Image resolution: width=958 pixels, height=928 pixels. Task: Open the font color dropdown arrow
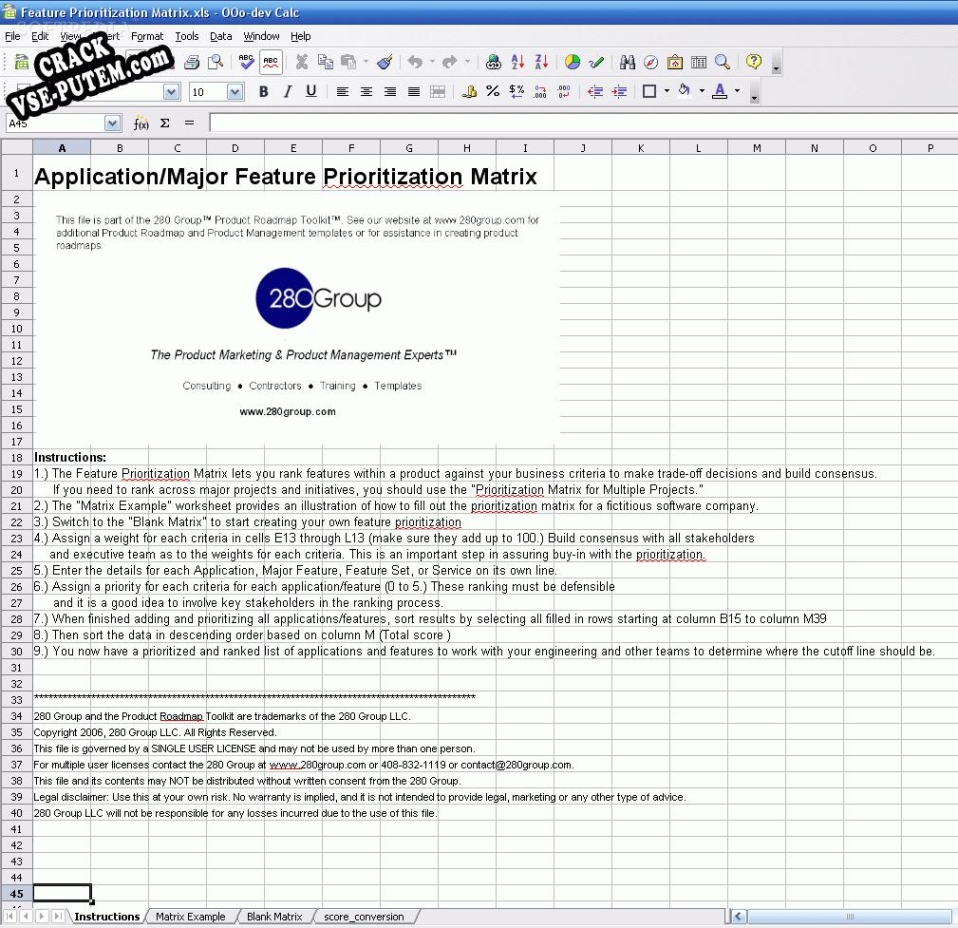pos(737,91)
